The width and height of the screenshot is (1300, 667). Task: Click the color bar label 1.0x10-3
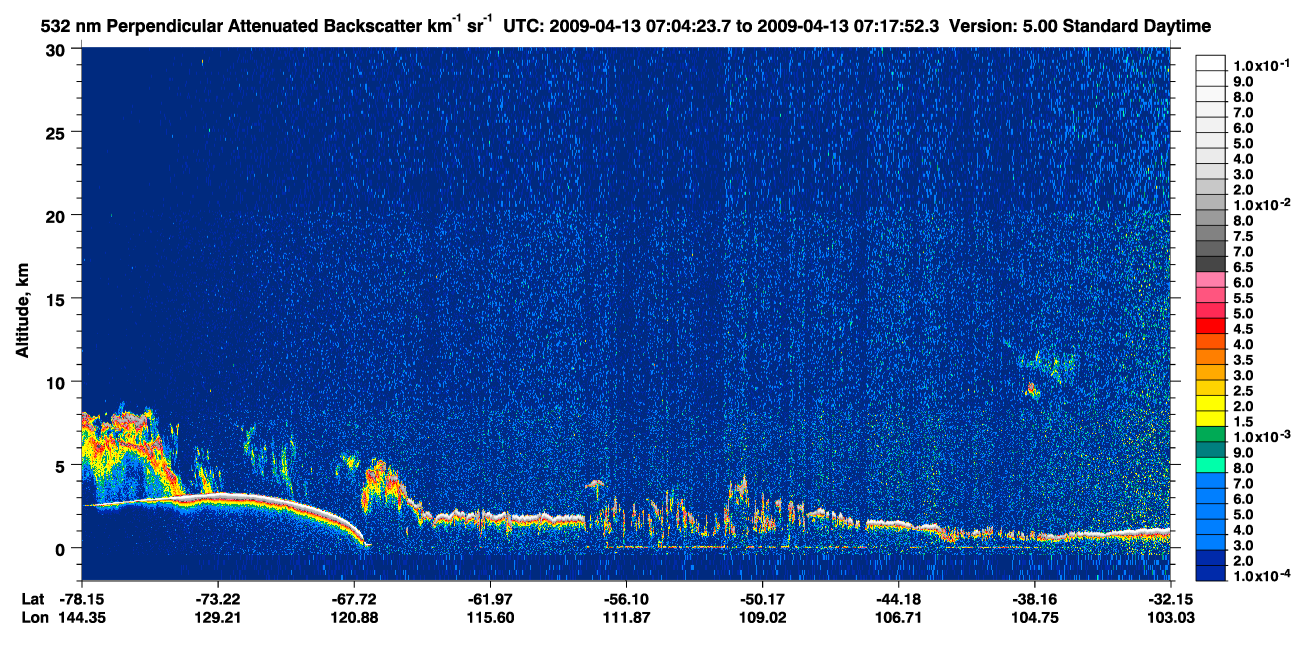click(1261, 437)
